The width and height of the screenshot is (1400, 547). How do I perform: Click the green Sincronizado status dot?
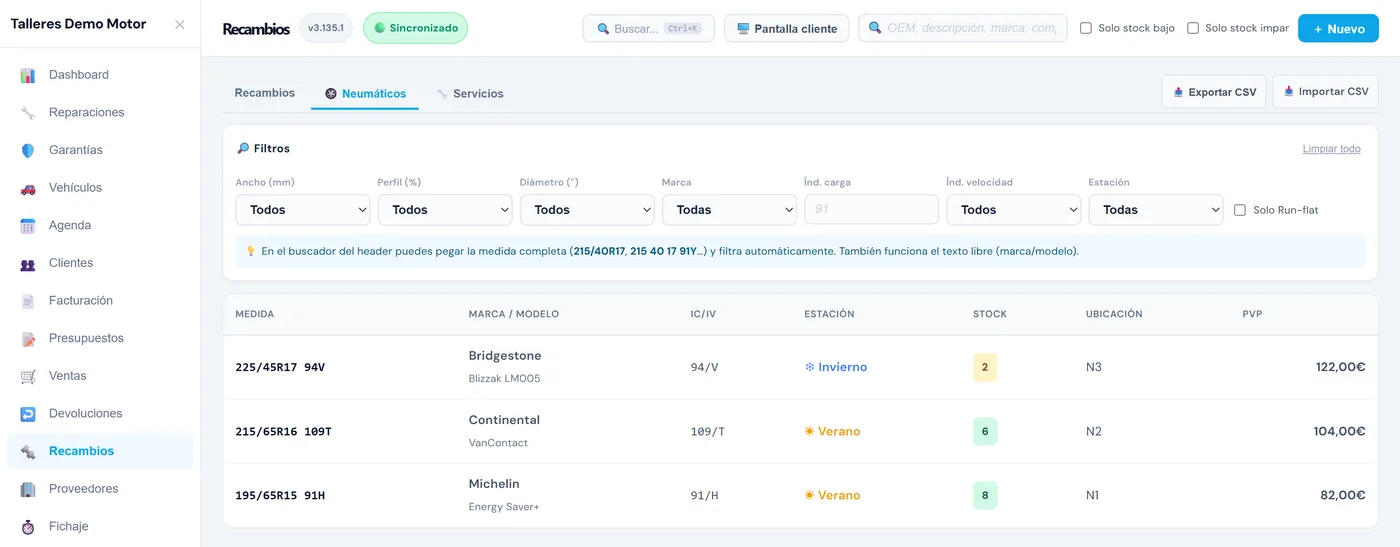(x=380, y=28)
